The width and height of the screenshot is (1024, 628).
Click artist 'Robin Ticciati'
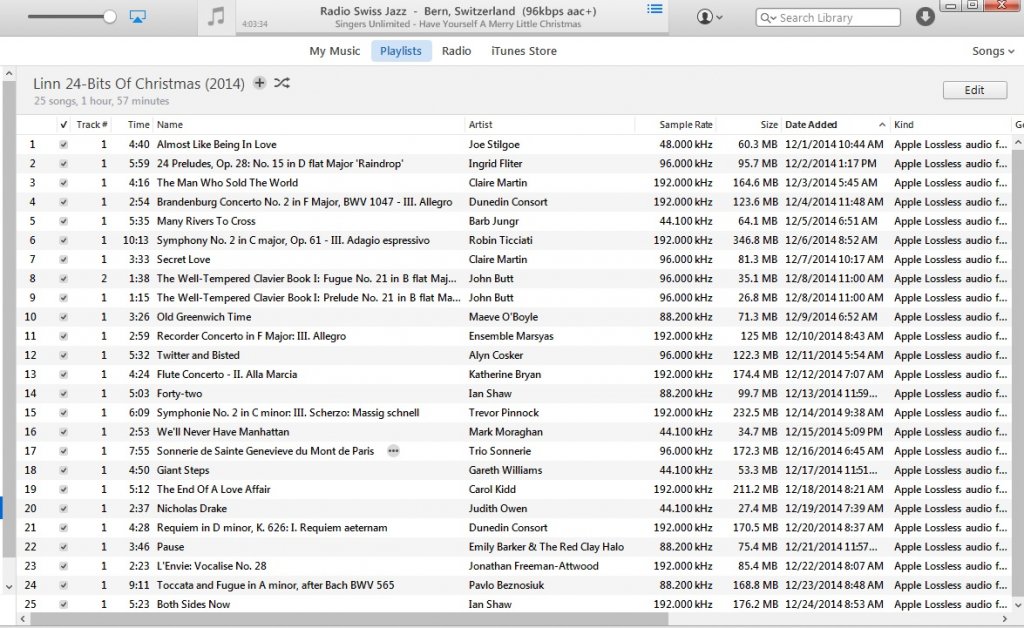[500, 240]
